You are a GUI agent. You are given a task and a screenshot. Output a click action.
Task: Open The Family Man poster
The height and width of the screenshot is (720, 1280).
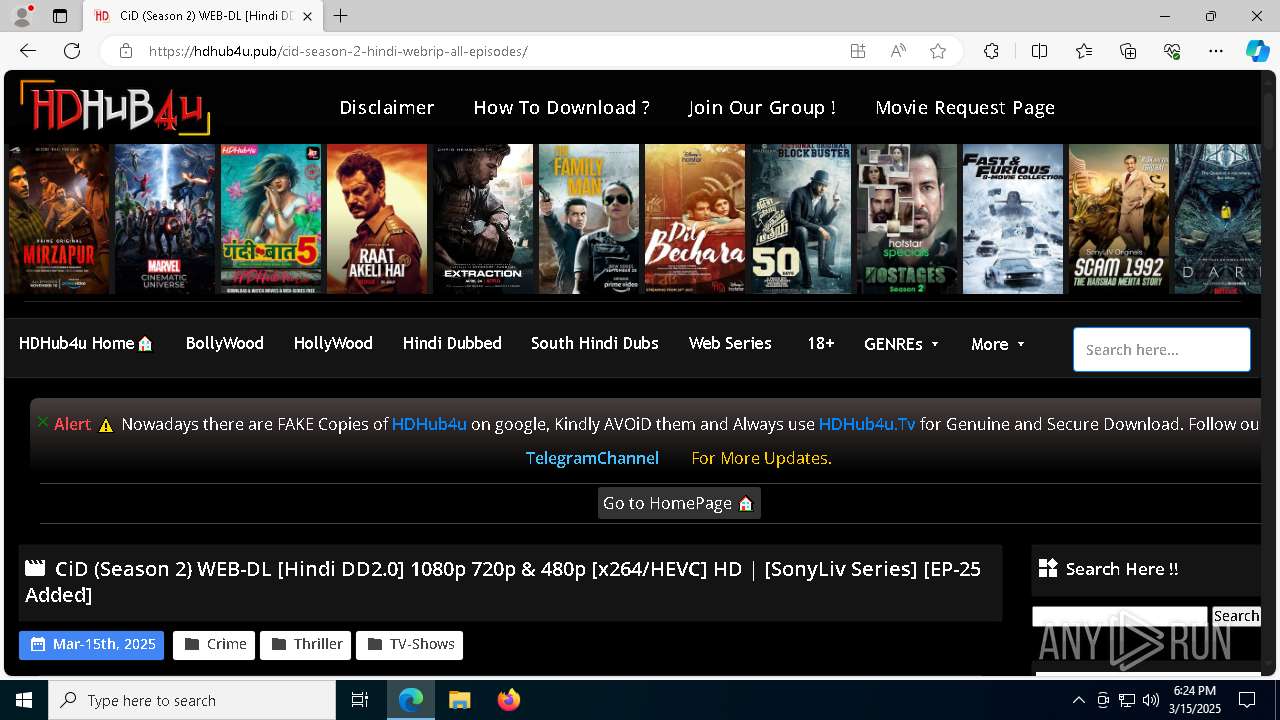coord(589,219)
